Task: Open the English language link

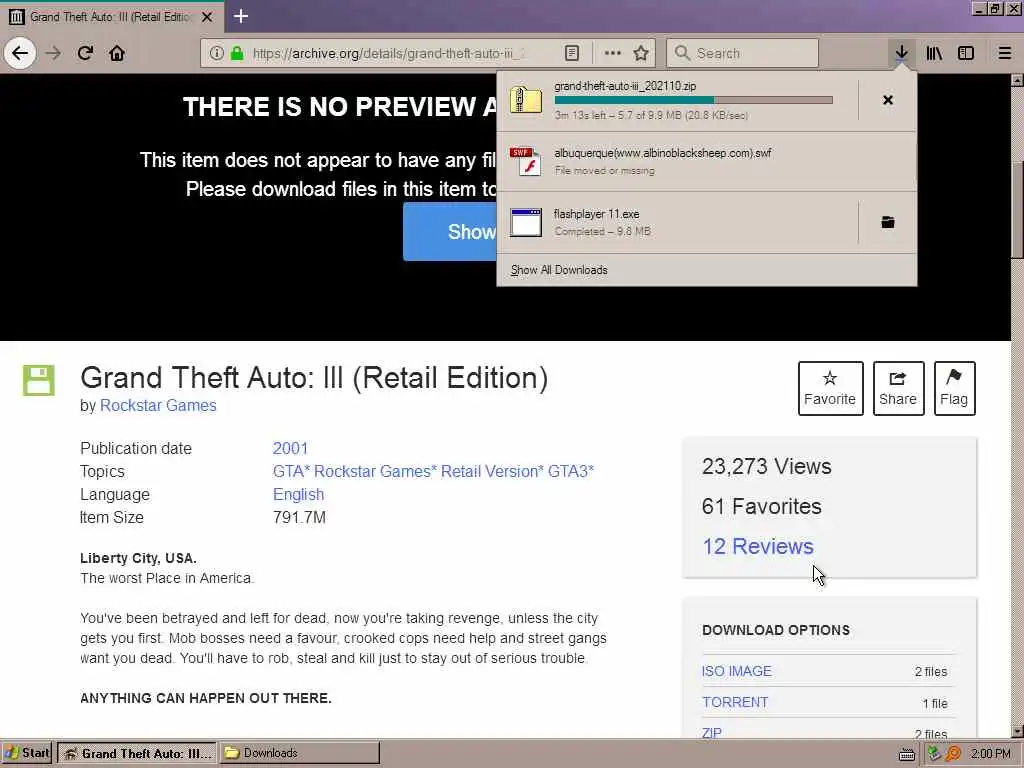Action: (298, 494)
